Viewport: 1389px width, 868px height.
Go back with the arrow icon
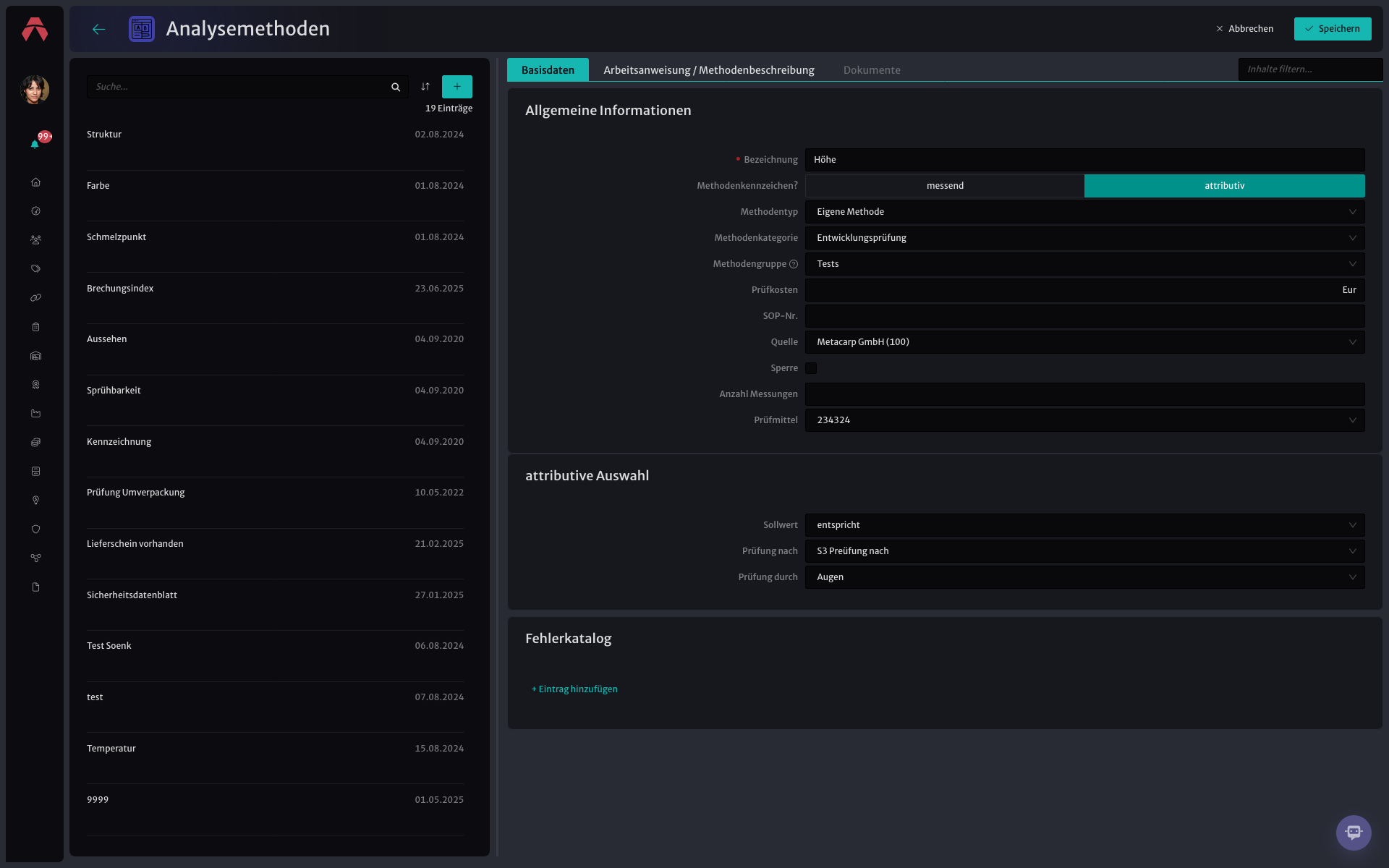click(x=99, y=29)
